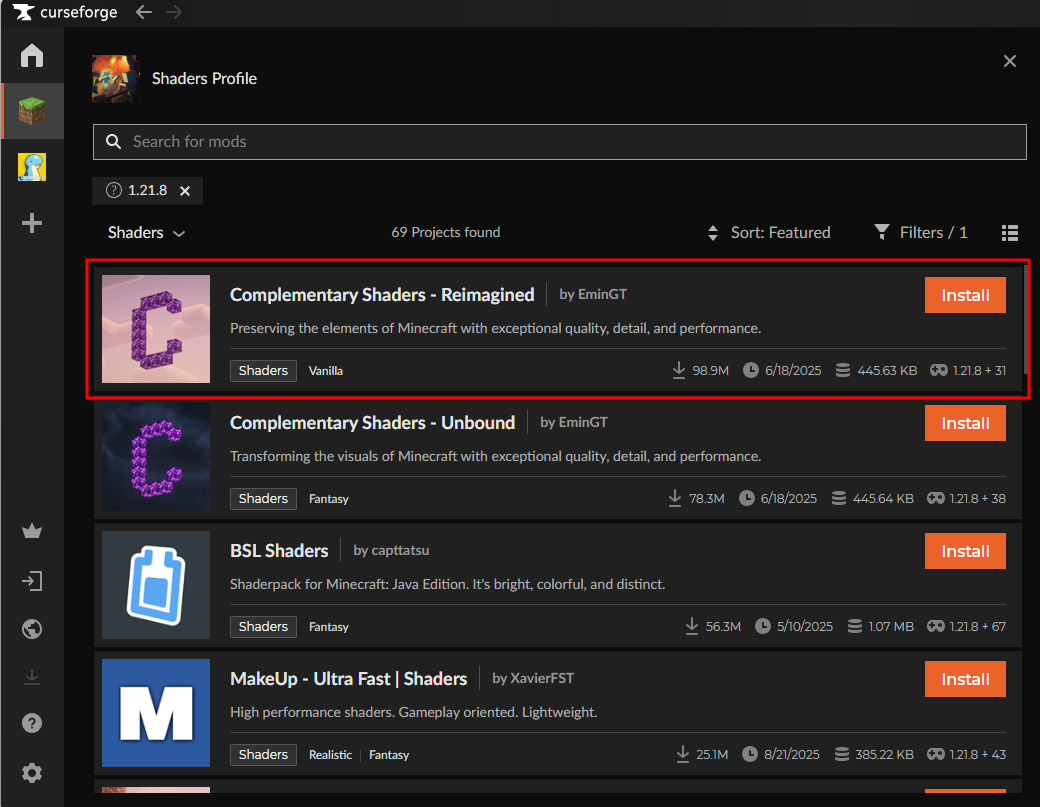Remove the 1.21.8 version filter chip
The width and height of the screenshot is (1040, 807).
(185, 191)
